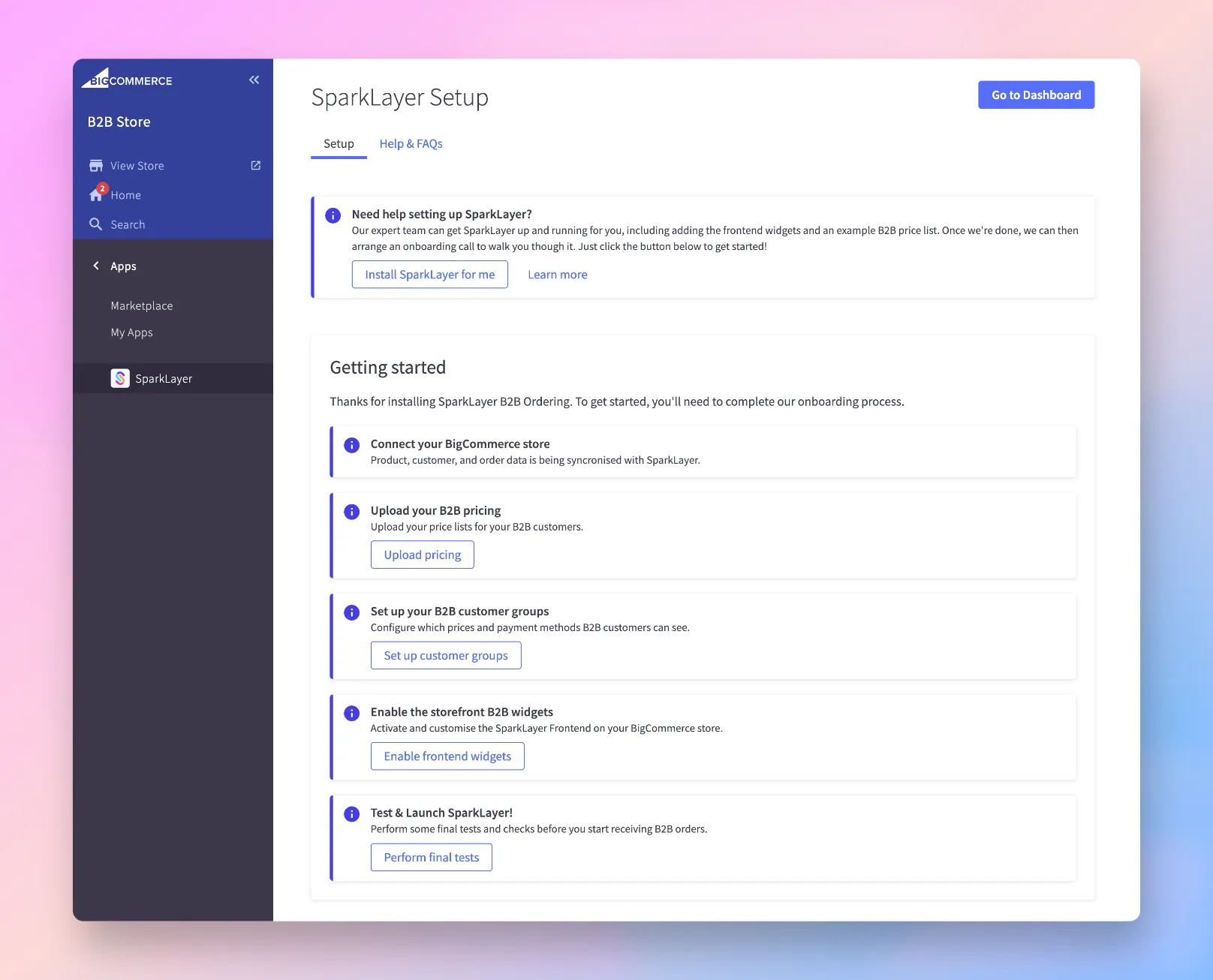Screen dimensions: 1213x980
Task: Click the SparkLayer Setup page title
Action: tap(400, 98)
